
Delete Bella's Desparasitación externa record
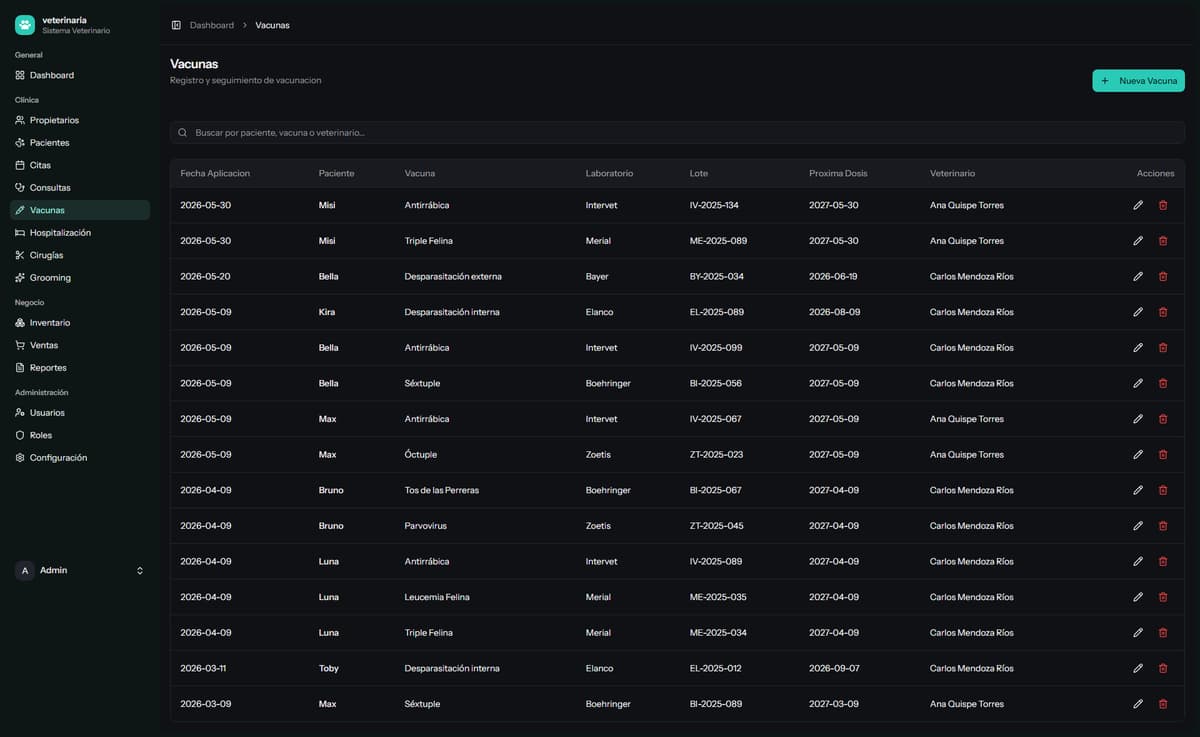[1162, 276]
